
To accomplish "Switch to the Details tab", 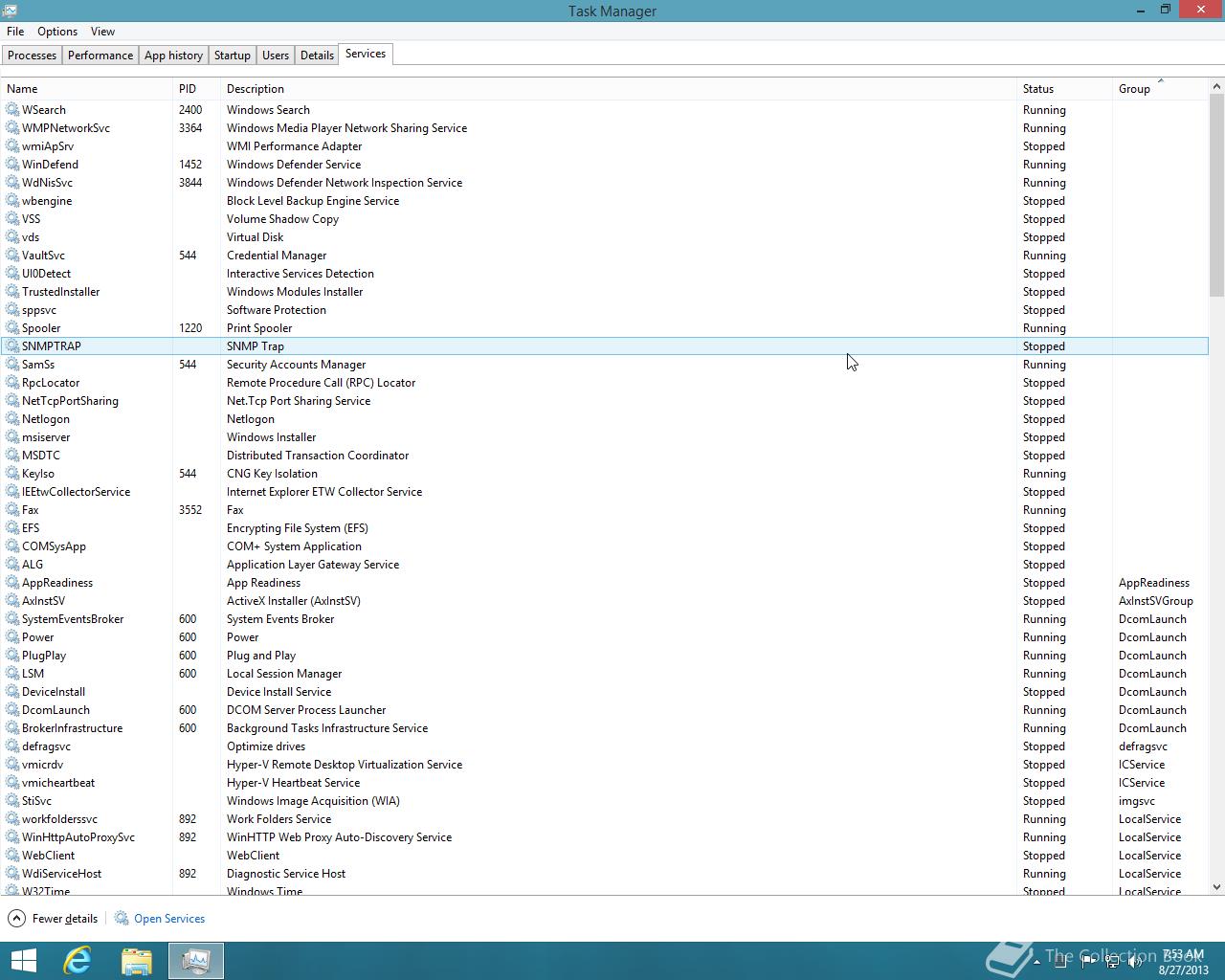I will click(317, 56).
